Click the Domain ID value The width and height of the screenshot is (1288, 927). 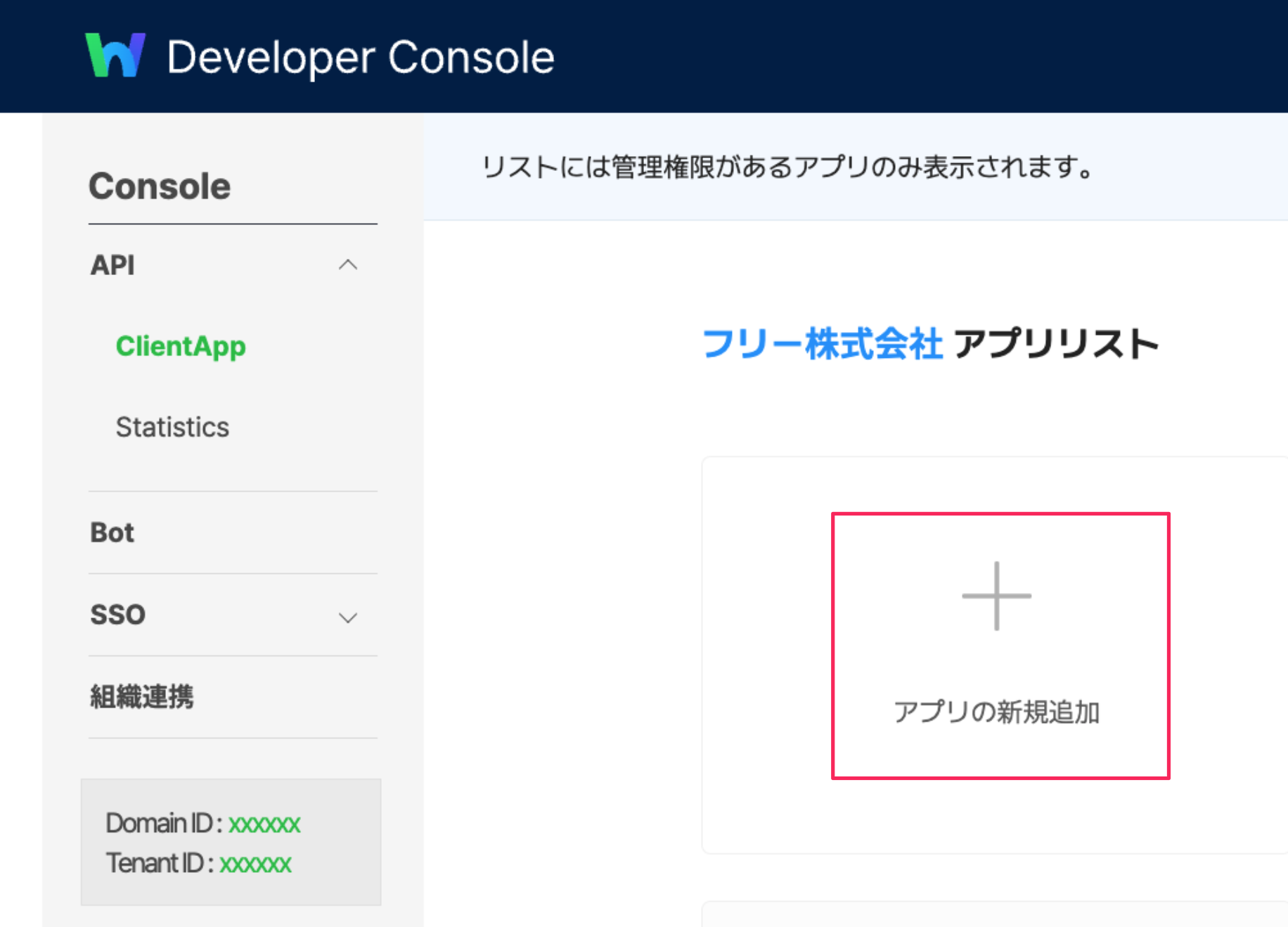[x=264, y=824]
